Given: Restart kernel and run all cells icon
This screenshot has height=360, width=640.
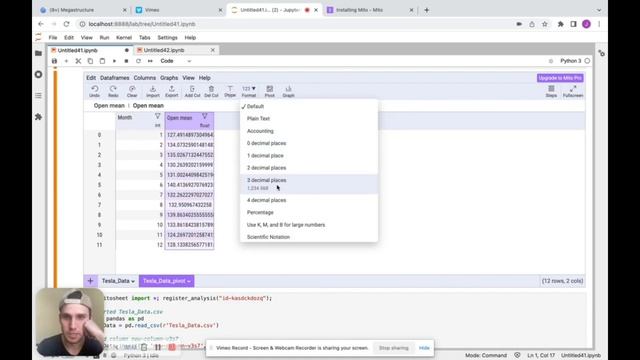Looking at the screenshot, I should (x=150, y=61).
